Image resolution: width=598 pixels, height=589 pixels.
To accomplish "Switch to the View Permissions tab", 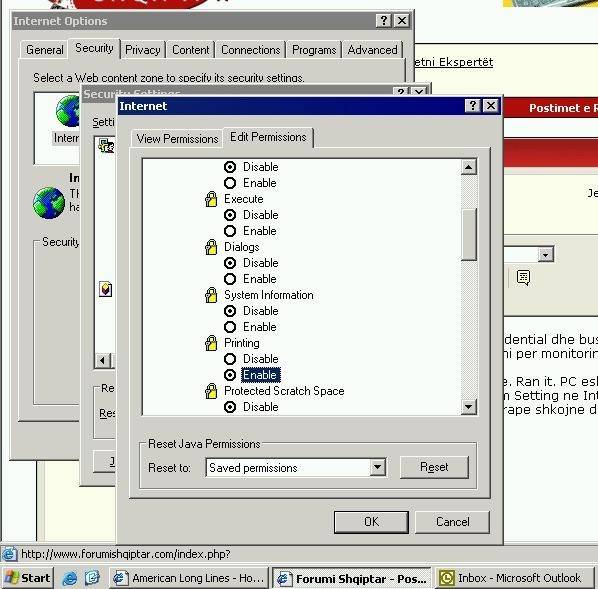I will pos(177,139).
